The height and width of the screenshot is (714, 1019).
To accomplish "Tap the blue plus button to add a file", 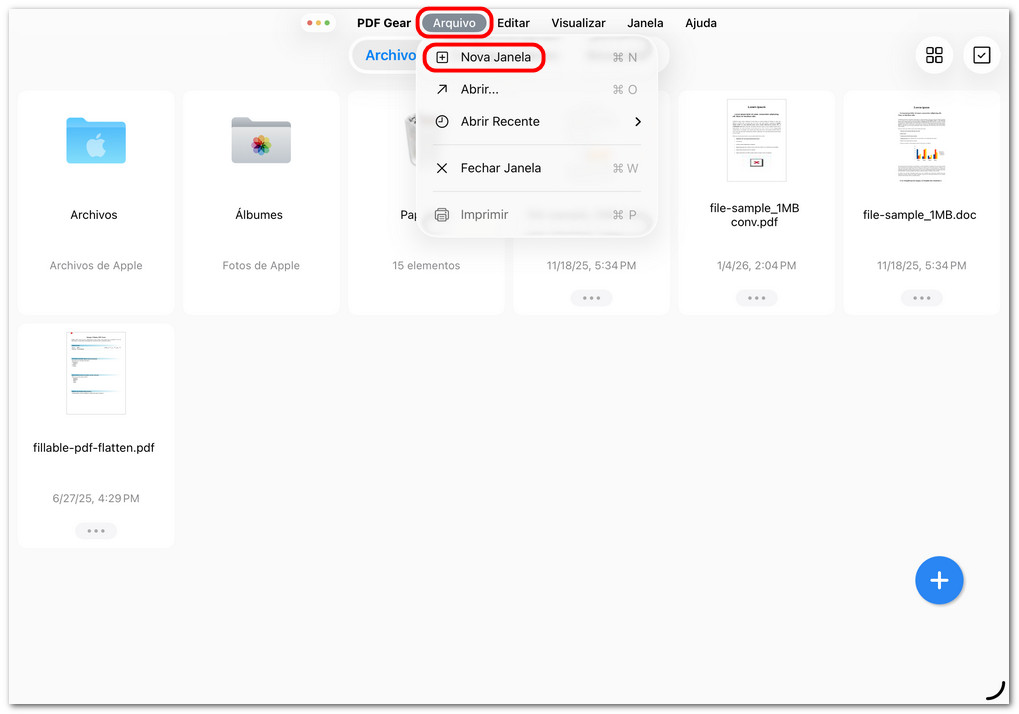I will [x=939, y=580].
